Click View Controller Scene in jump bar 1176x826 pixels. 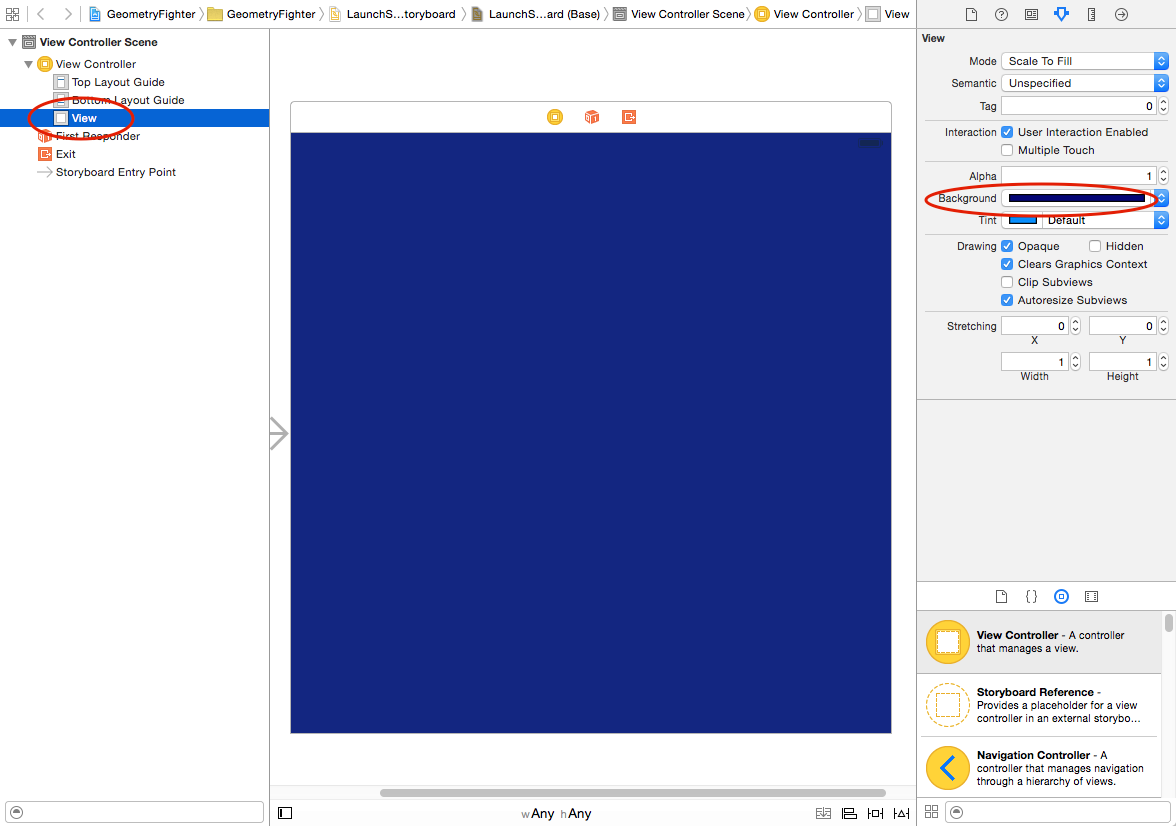[680, 14]
